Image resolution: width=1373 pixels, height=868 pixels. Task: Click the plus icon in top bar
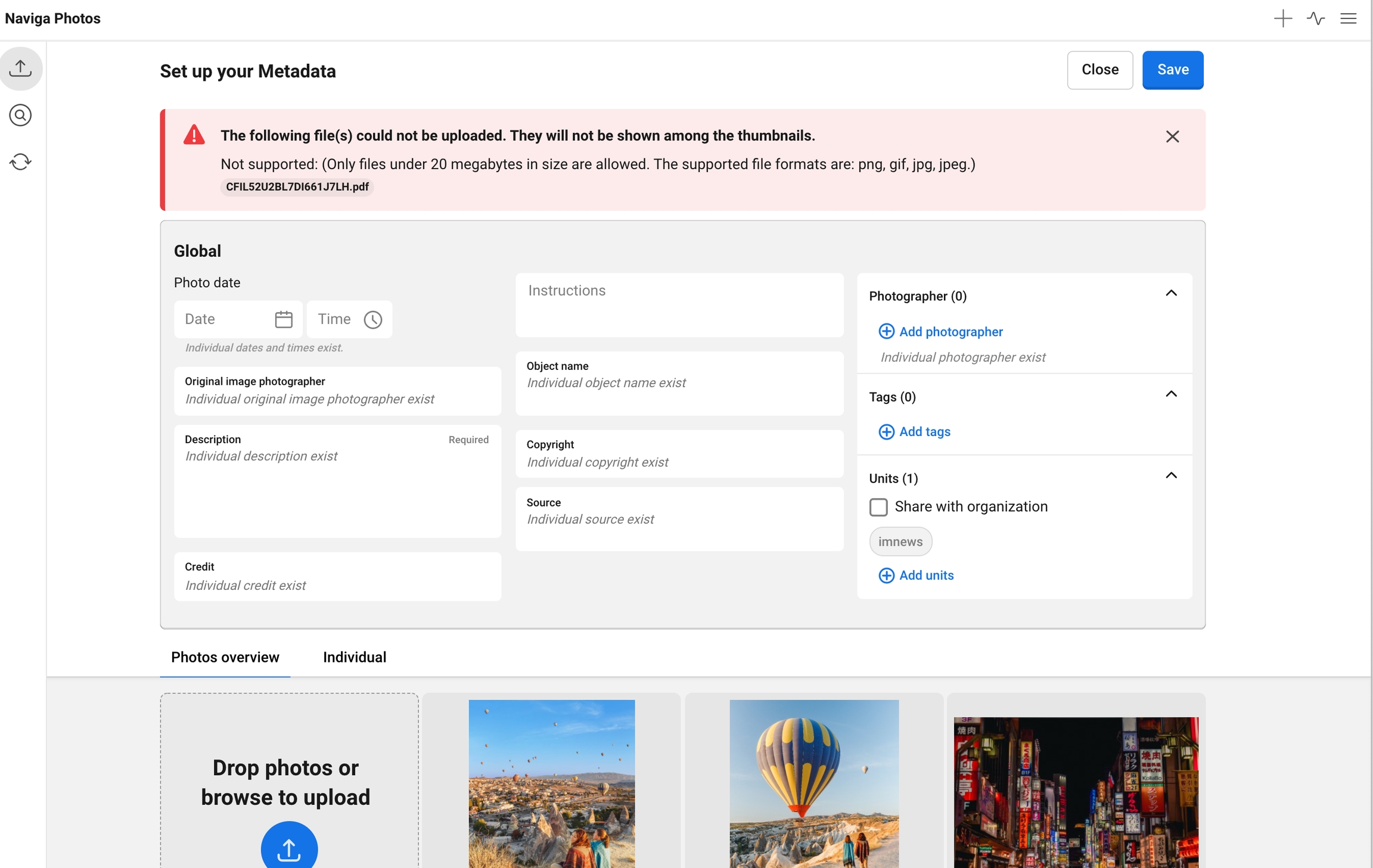click(1282, 18)
